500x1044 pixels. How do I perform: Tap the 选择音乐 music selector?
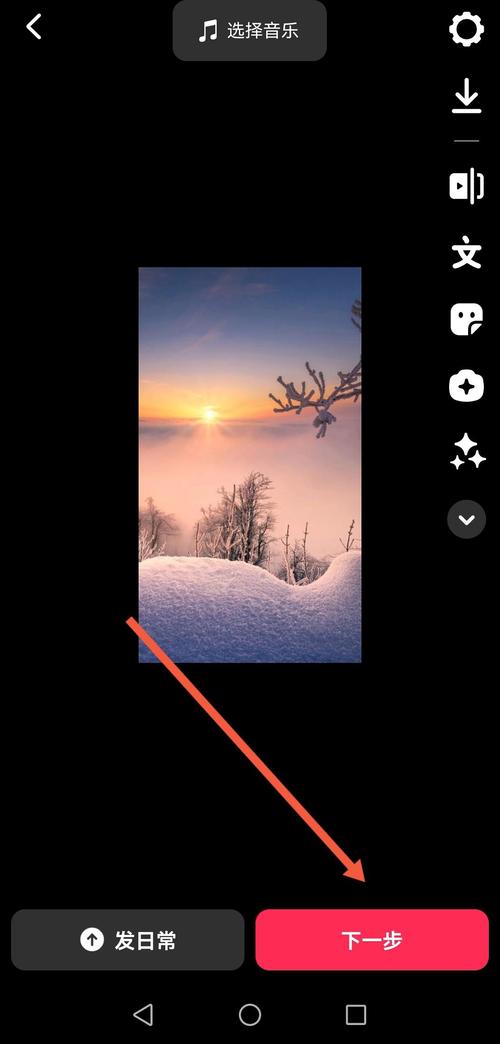click(x=250, y=31)
